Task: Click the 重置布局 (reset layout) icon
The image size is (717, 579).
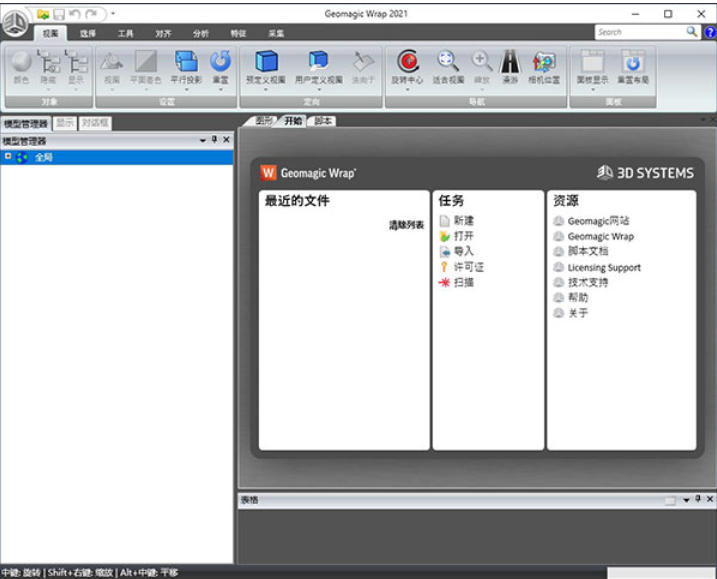Action: [633, 62]
